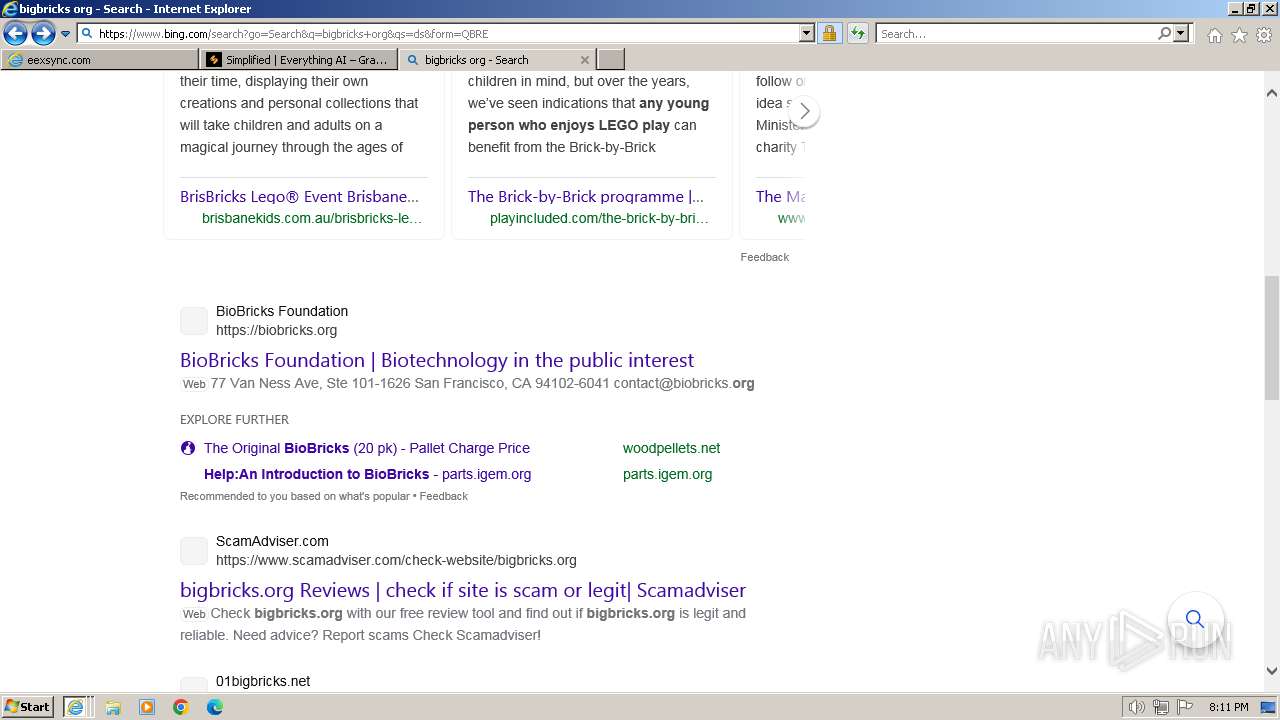Click the scrollbar down arrow

point(1272,672)
